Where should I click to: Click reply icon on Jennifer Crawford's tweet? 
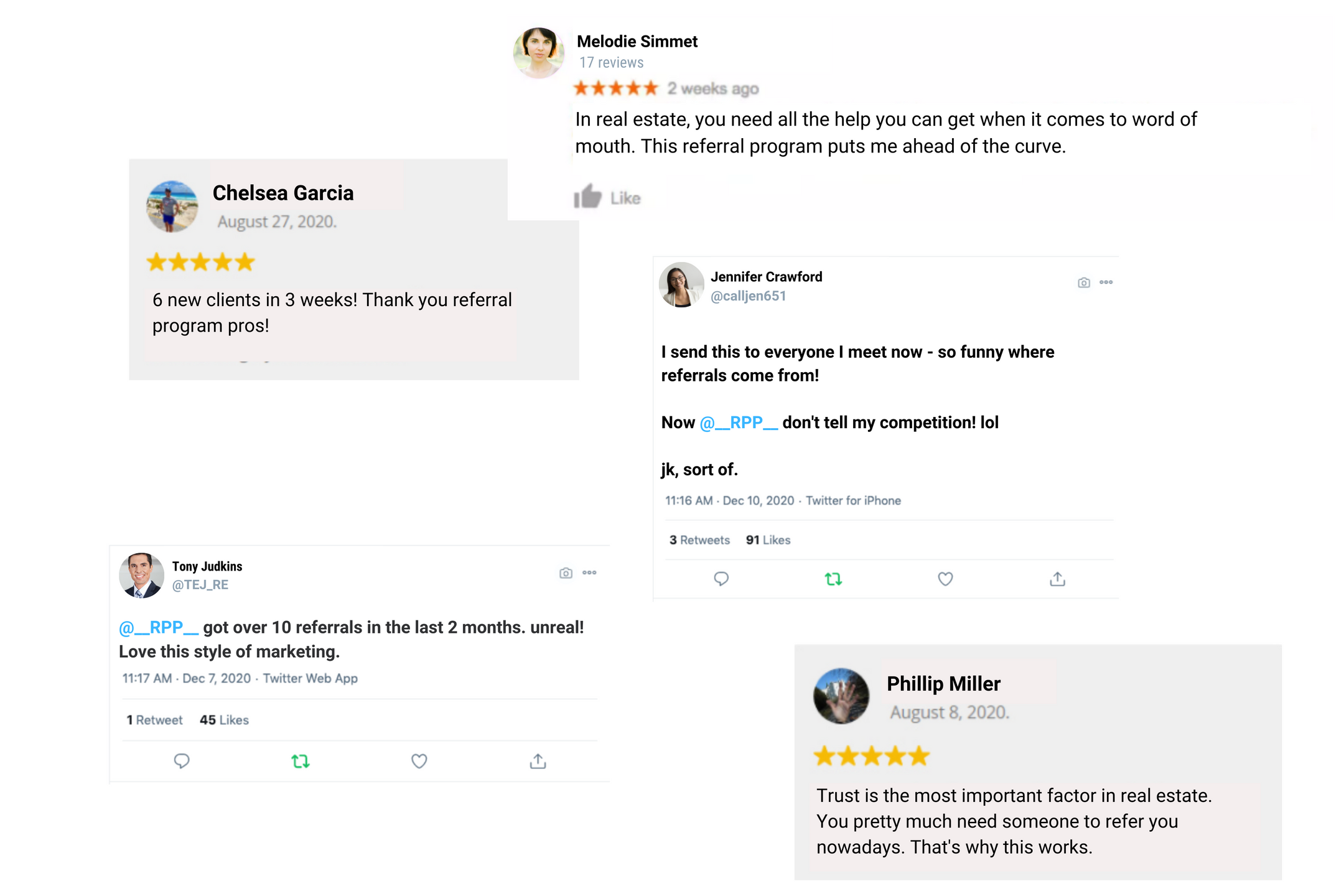[721, 579]
